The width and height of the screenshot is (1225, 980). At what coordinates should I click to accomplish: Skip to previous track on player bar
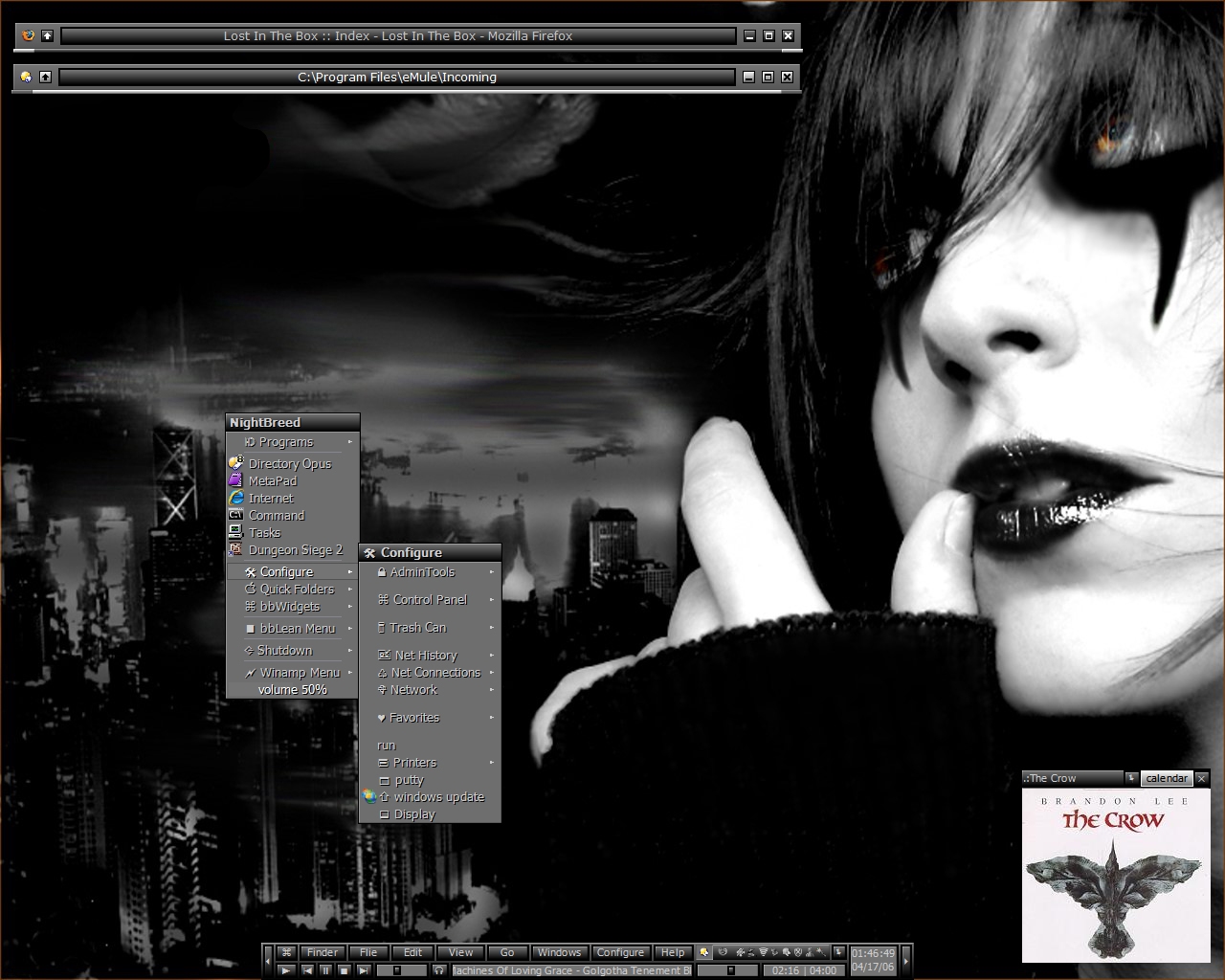tap(307, 969)
